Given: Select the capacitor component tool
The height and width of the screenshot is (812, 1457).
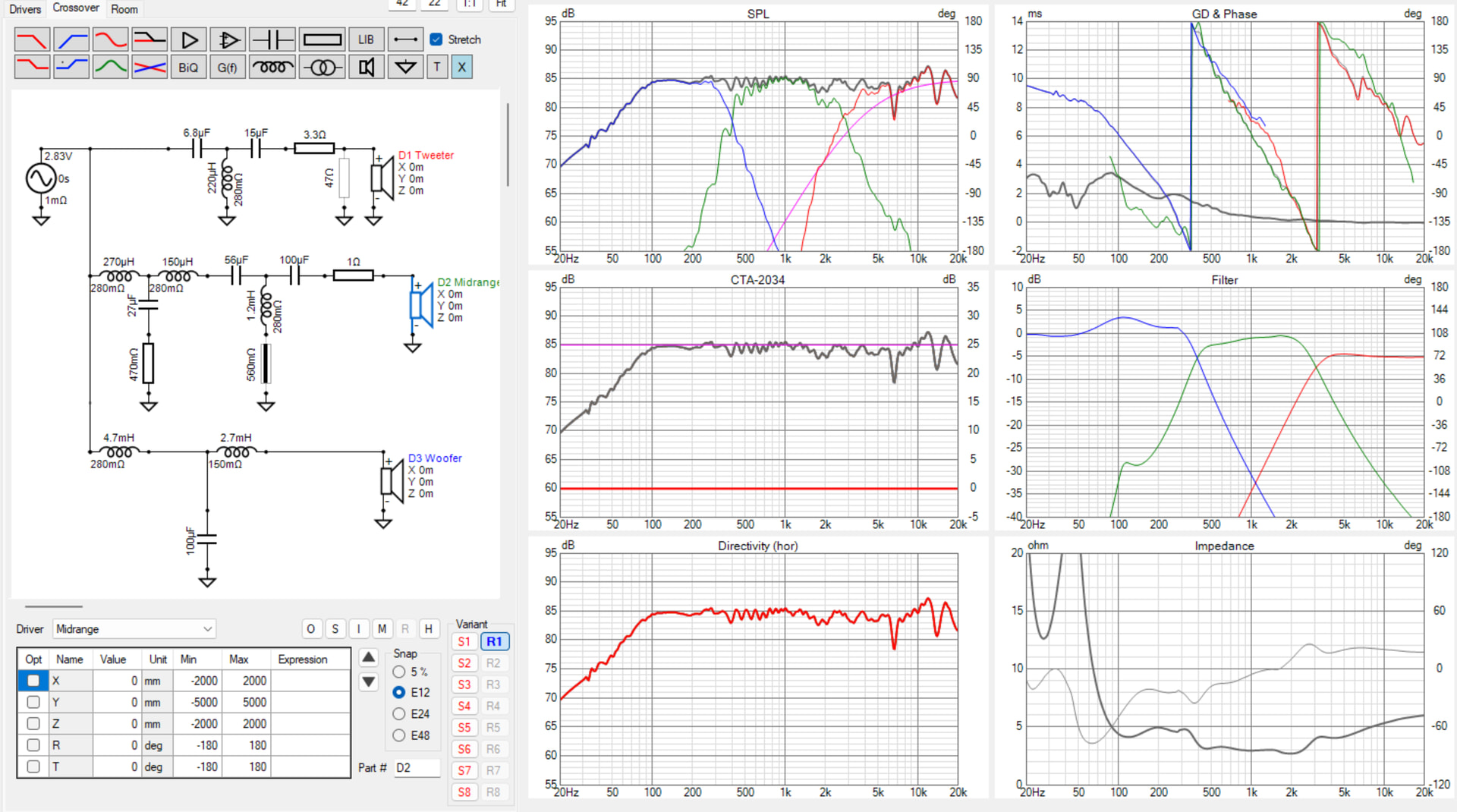Looking at the screenshot, I should click(272, 39).
